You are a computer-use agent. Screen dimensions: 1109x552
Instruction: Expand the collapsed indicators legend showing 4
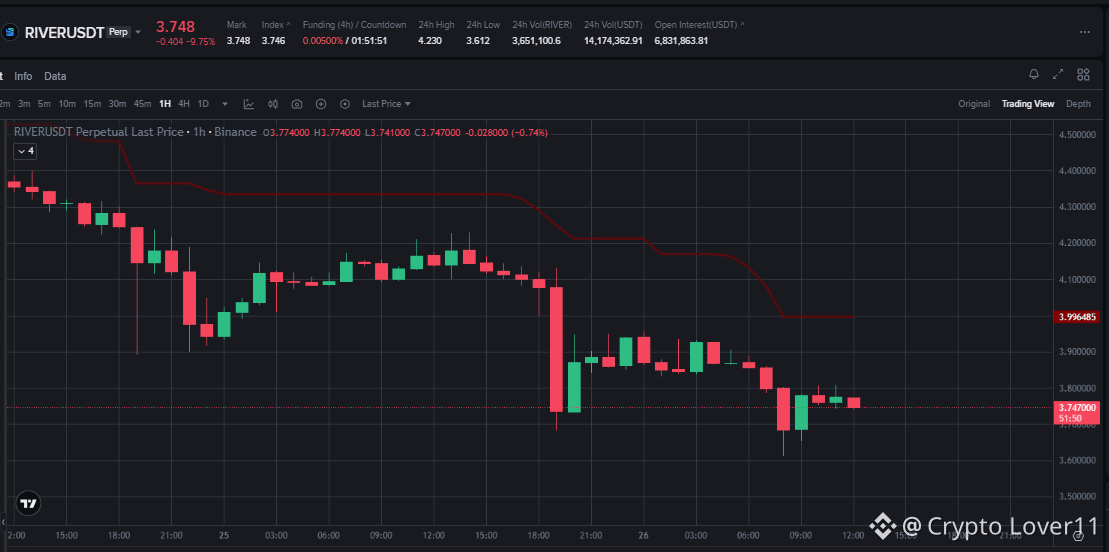click(x=25, y=151)
